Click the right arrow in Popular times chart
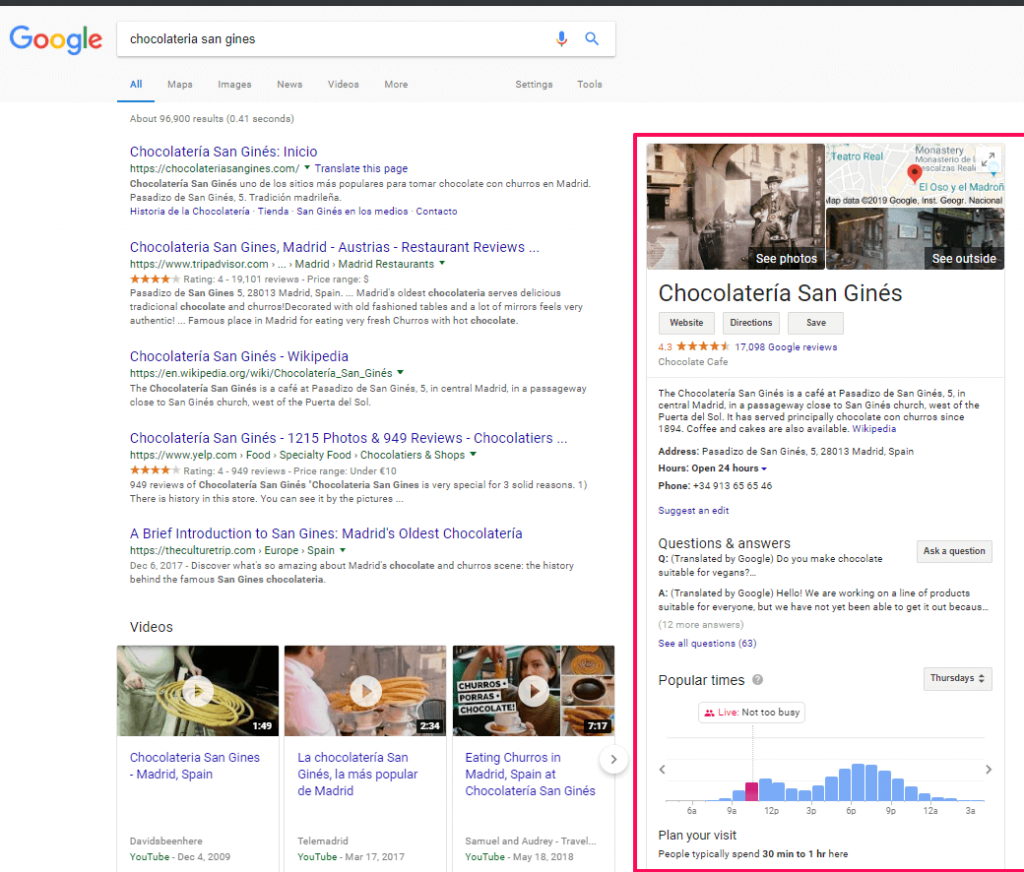1024x872 pixels. (987, 770)
